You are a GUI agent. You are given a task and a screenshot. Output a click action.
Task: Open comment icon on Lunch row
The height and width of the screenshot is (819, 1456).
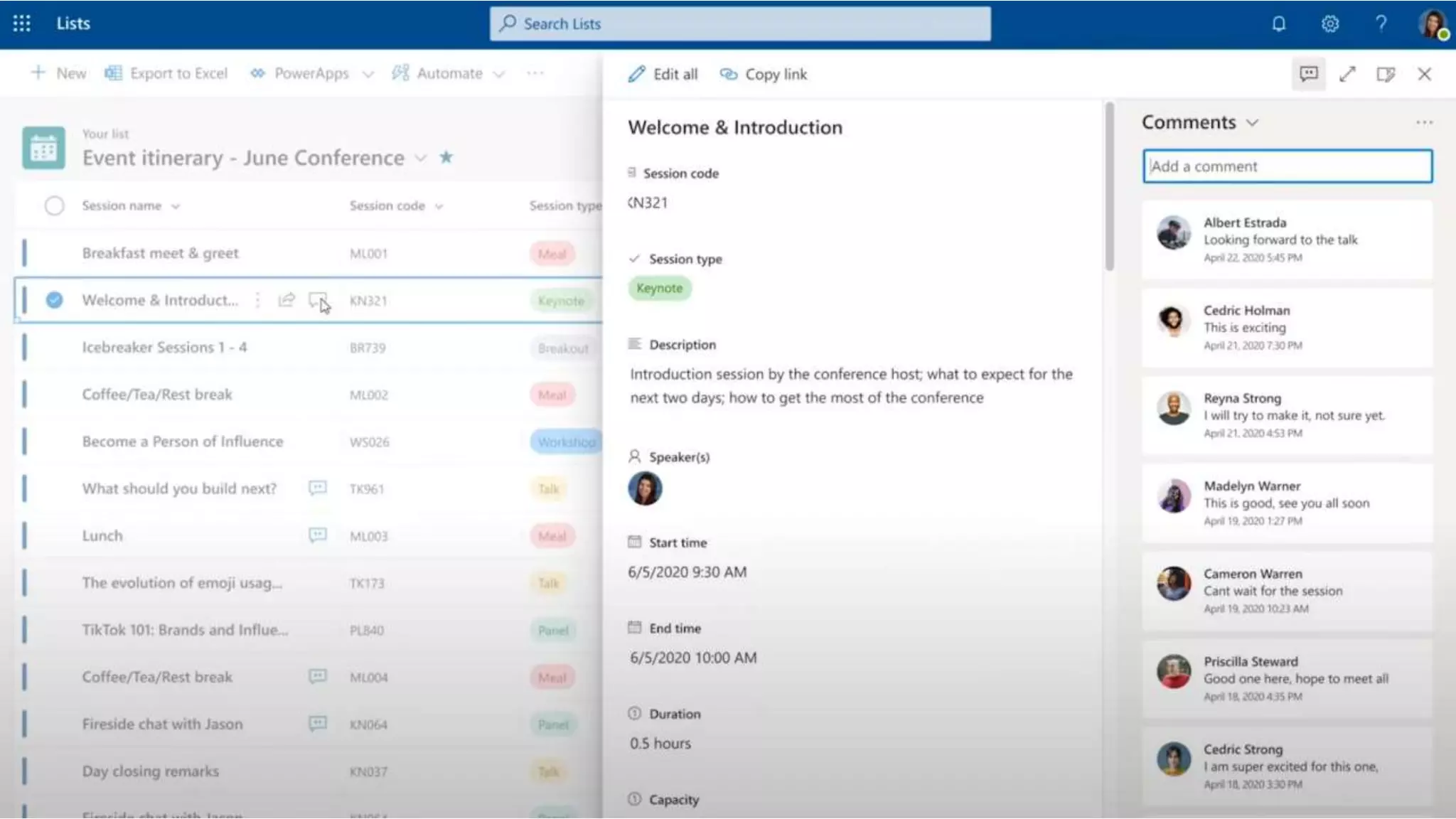317,535
